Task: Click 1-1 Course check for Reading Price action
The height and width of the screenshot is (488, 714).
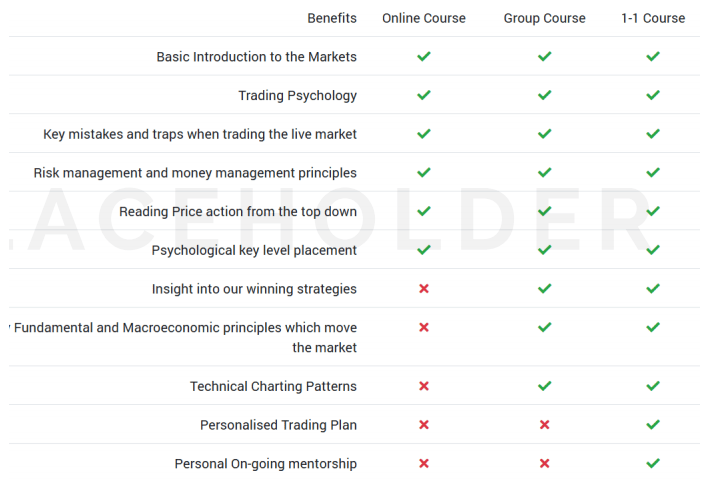Action: click(x=653, y=212)
